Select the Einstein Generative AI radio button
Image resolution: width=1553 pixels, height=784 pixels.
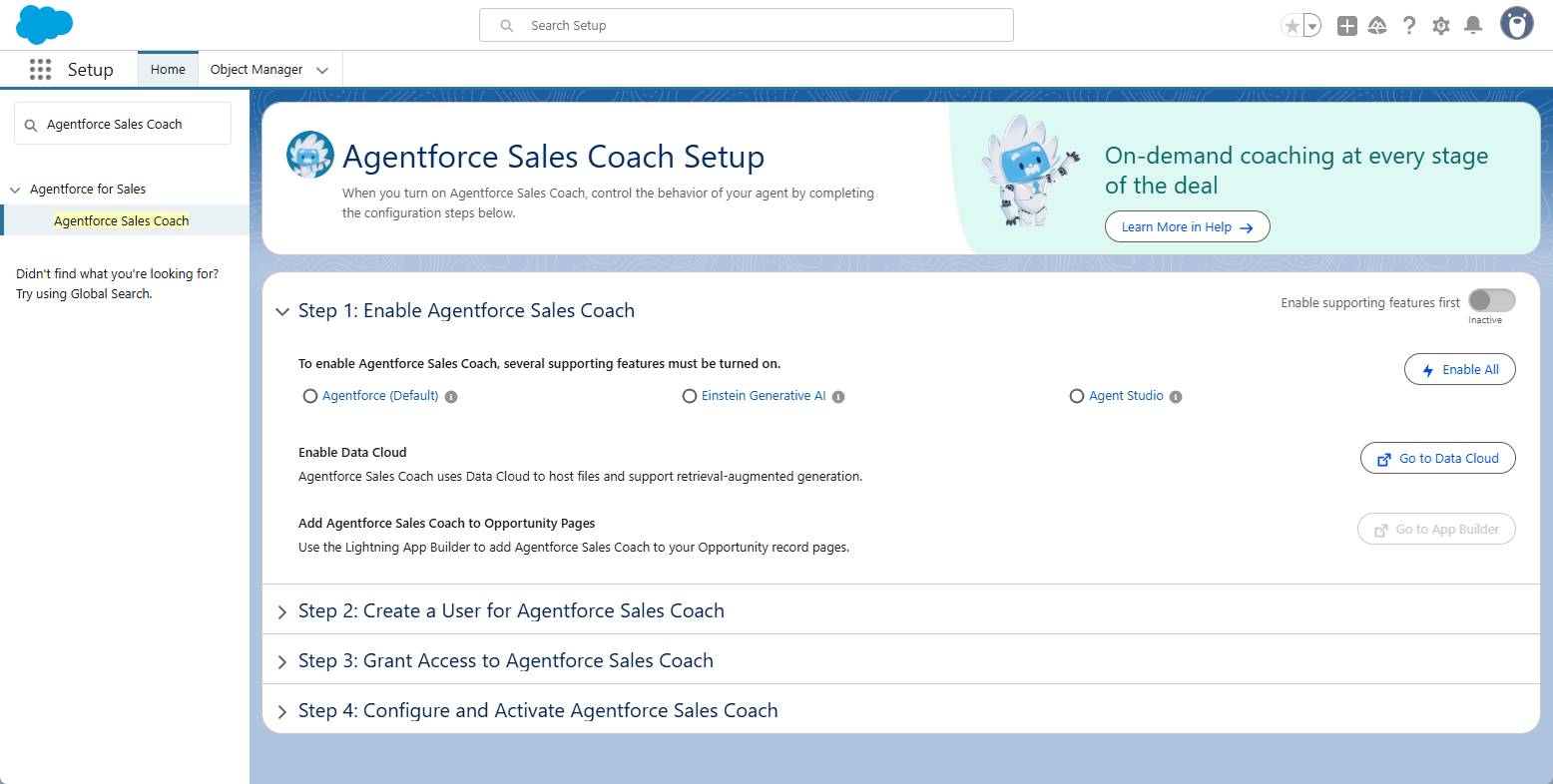(690, 396)
